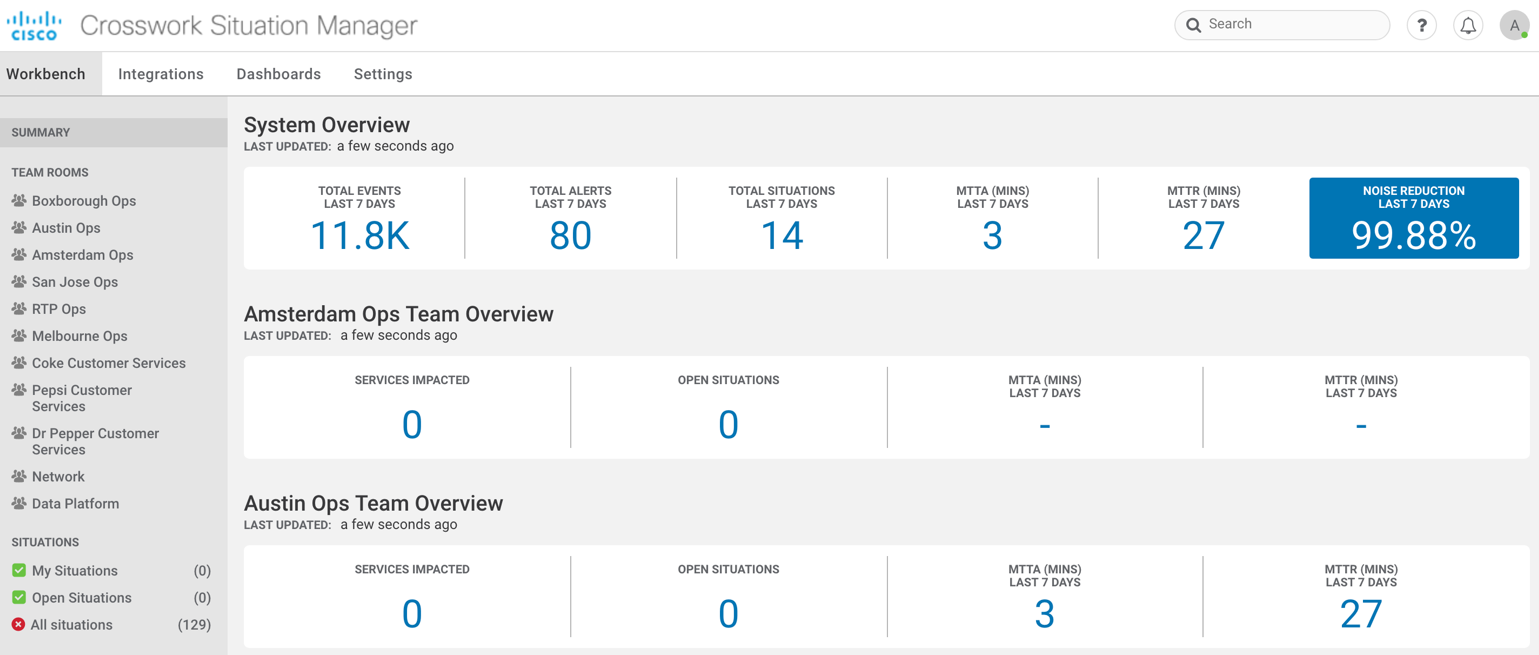
Task: Click the Total Situations value 14
Action: 781,236
